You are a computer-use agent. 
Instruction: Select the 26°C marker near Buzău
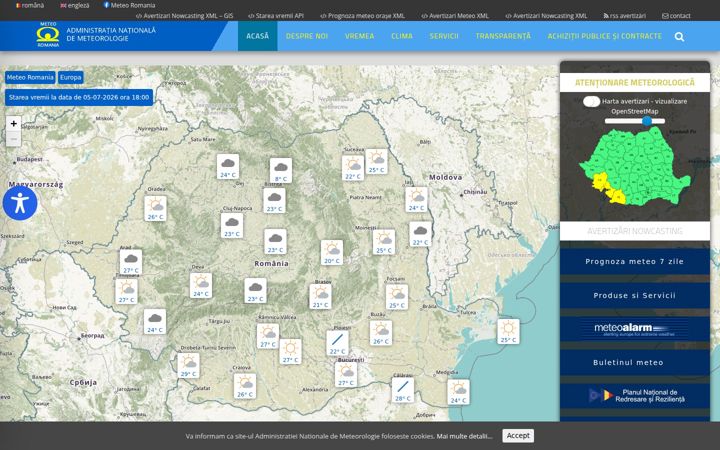[381, 333]
